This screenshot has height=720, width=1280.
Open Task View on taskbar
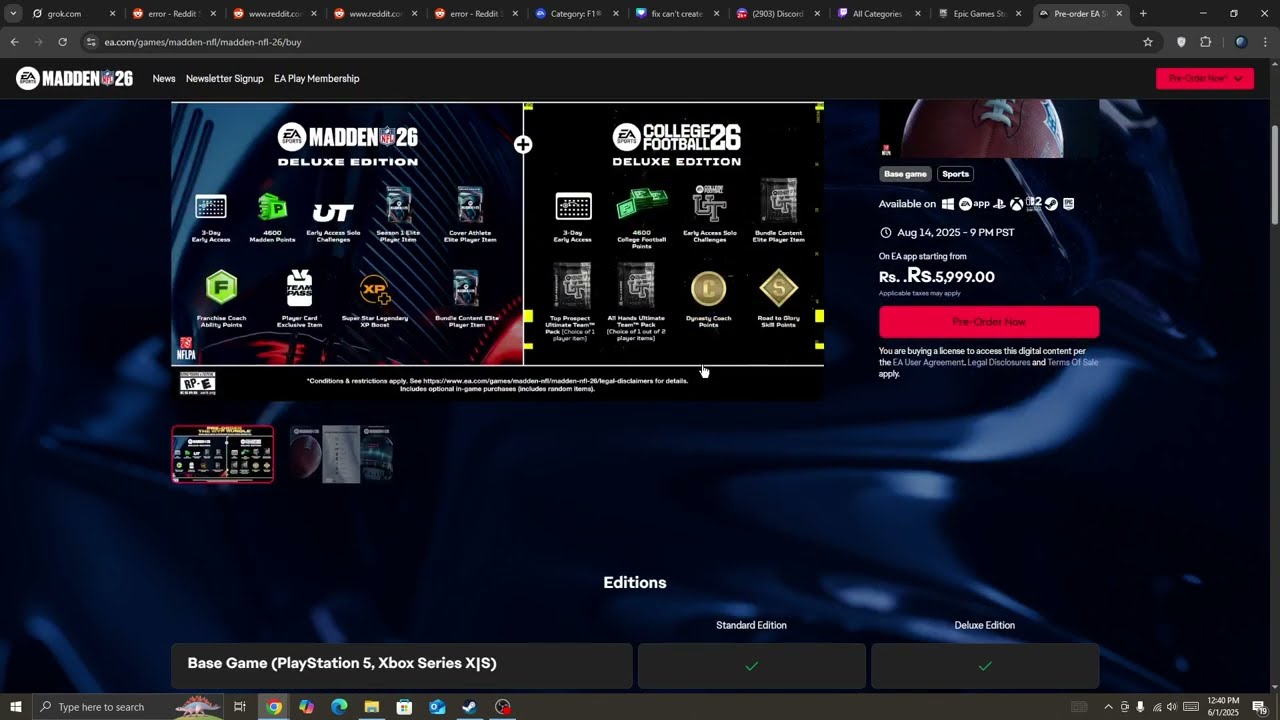coord(240,707)
